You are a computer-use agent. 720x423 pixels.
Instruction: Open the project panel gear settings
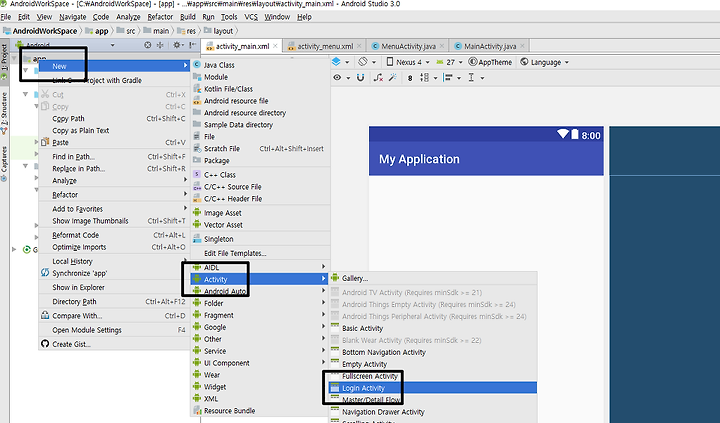178,45
